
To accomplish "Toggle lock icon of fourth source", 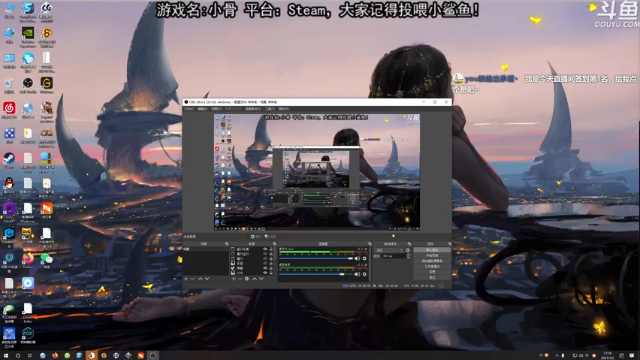I will [271, 263].
